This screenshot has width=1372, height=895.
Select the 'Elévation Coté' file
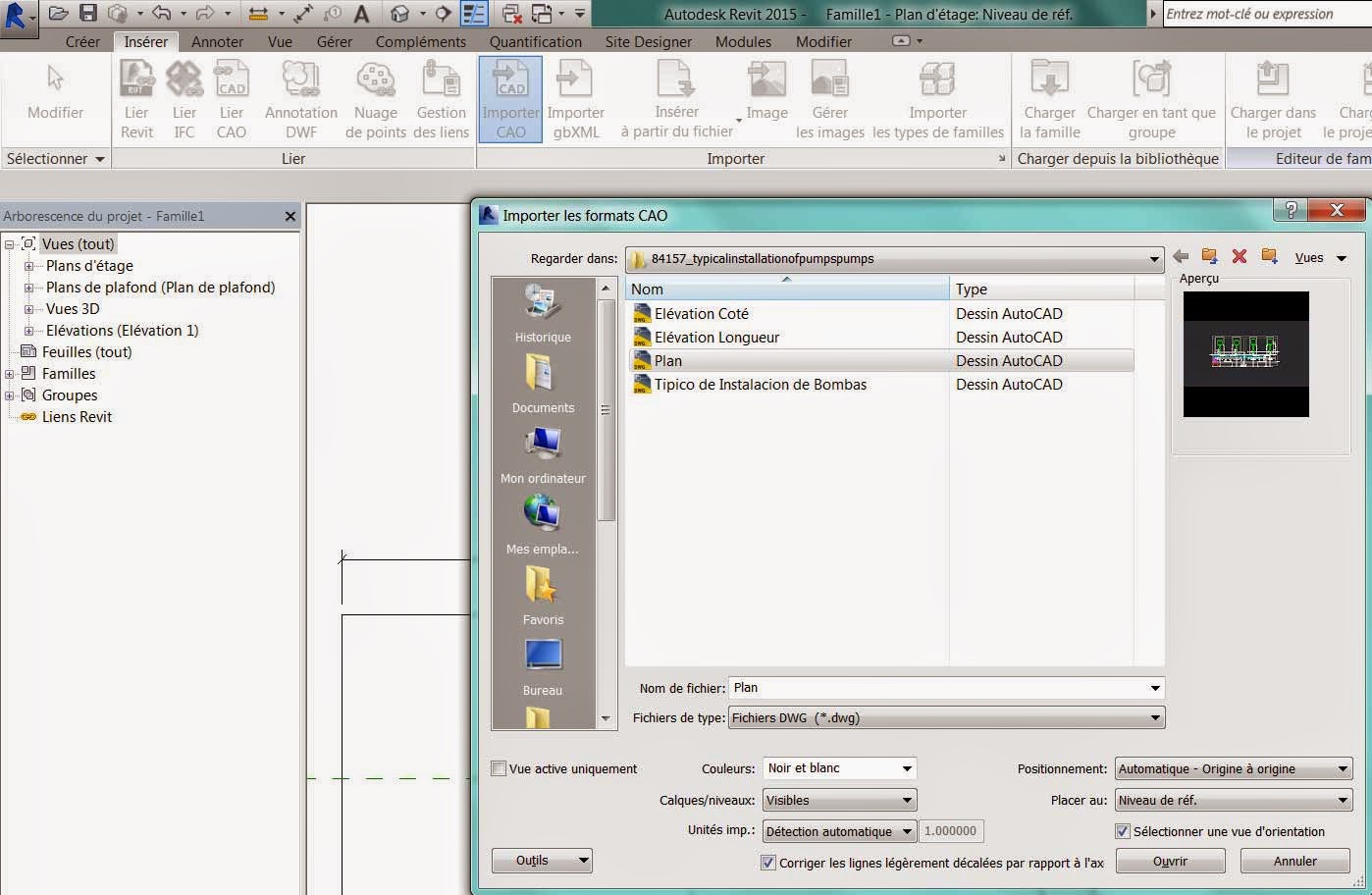[x=701, y=314]
